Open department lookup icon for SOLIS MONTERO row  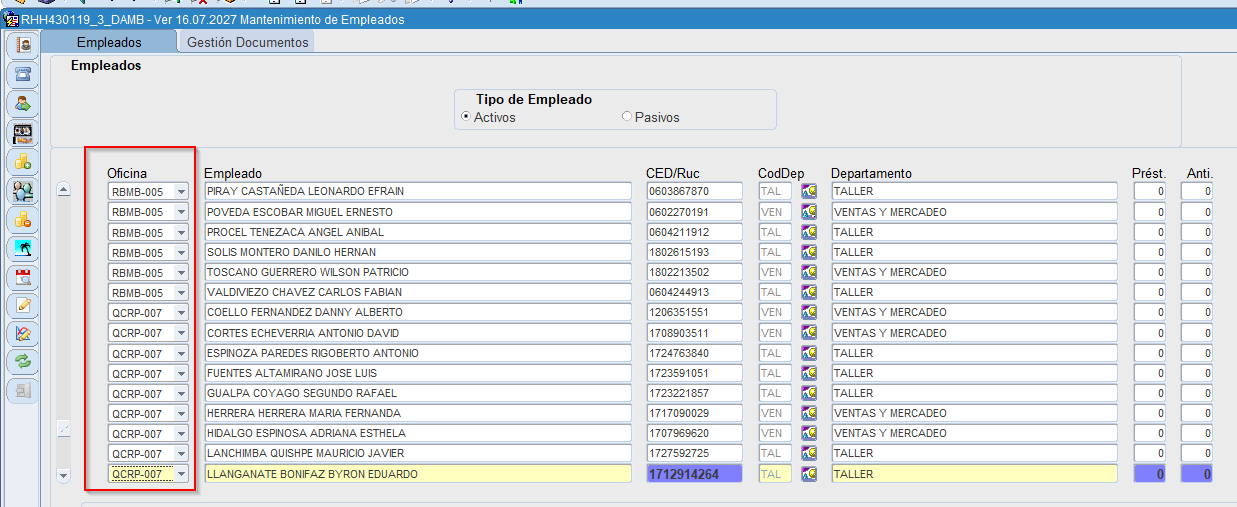coord(809,252)
